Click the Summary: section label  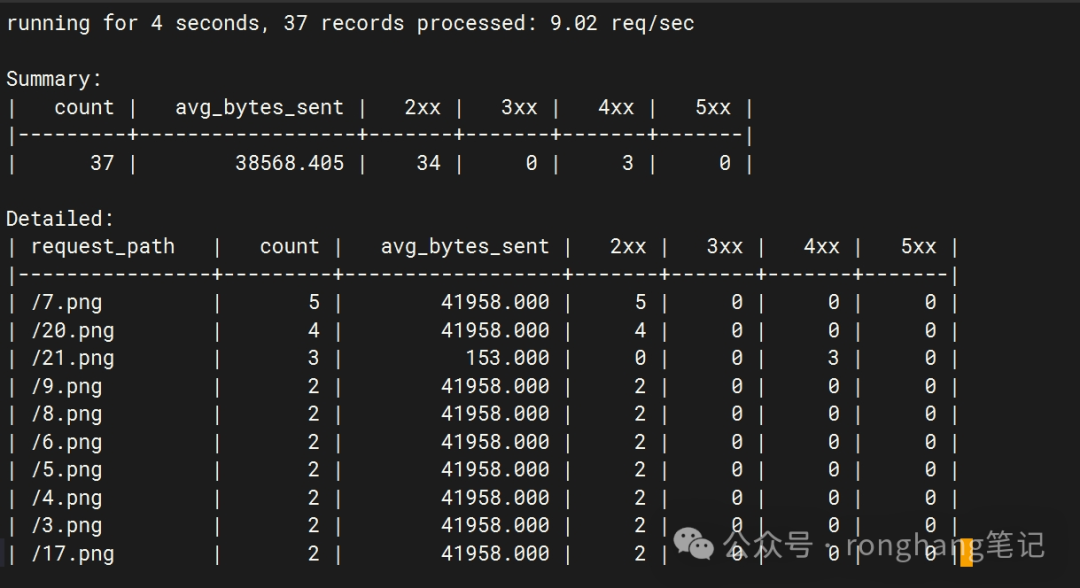point(52,78)
